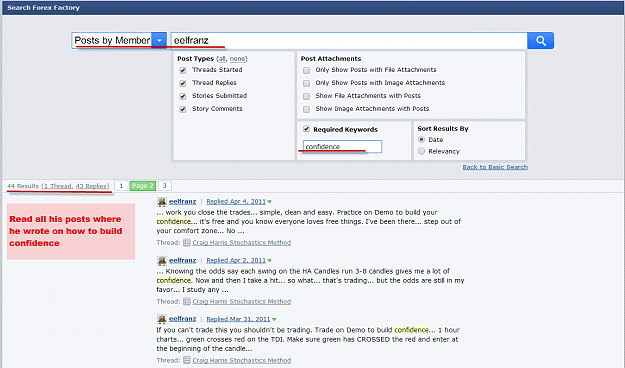This screenshot has height=368, width=625.
Task: Click the 'Post Types' heading text
Action: tap(196, 59)
